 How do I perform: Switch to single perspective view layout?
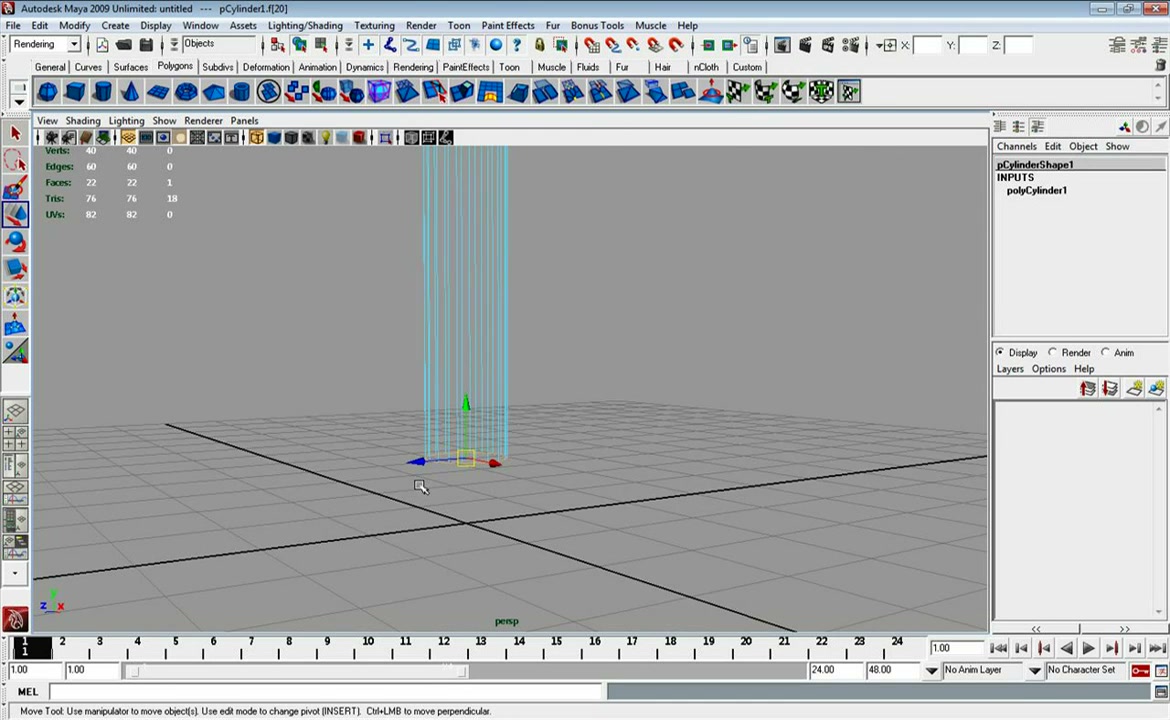[16, 411]
